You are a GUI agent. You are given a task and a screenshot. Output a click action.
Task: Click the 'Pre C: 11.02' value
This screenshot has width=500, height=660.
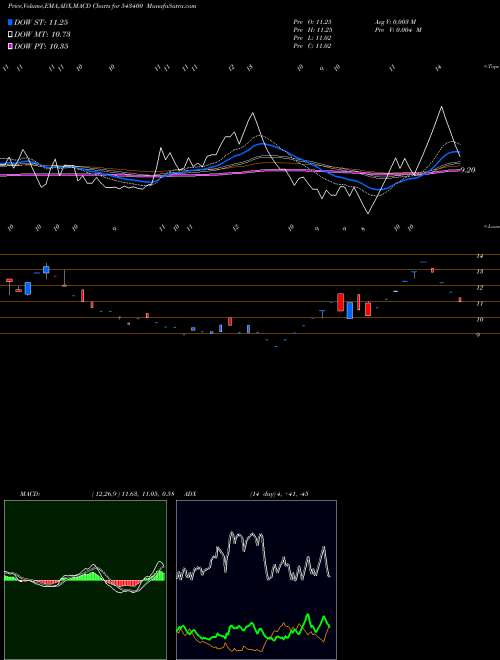tap(313, 46)
